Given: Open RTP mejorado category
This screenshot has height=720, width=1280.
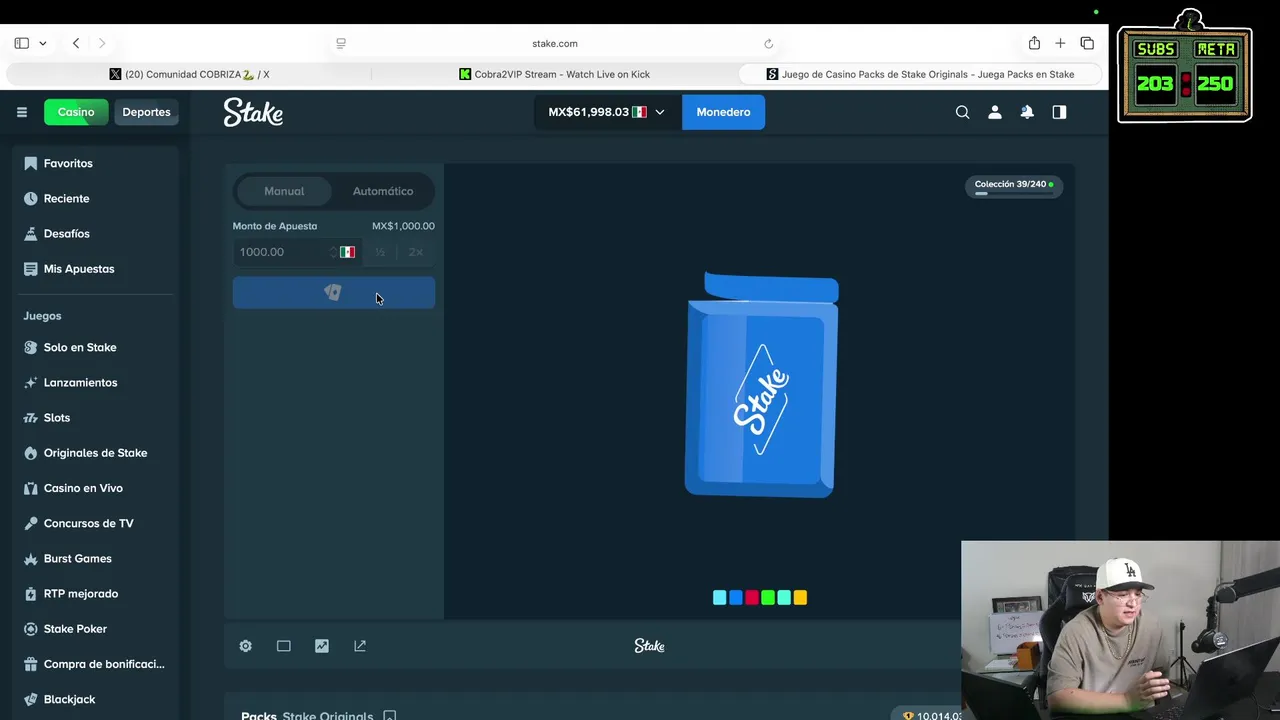Looking at the screenshot, I should click(x=97, y=593).
